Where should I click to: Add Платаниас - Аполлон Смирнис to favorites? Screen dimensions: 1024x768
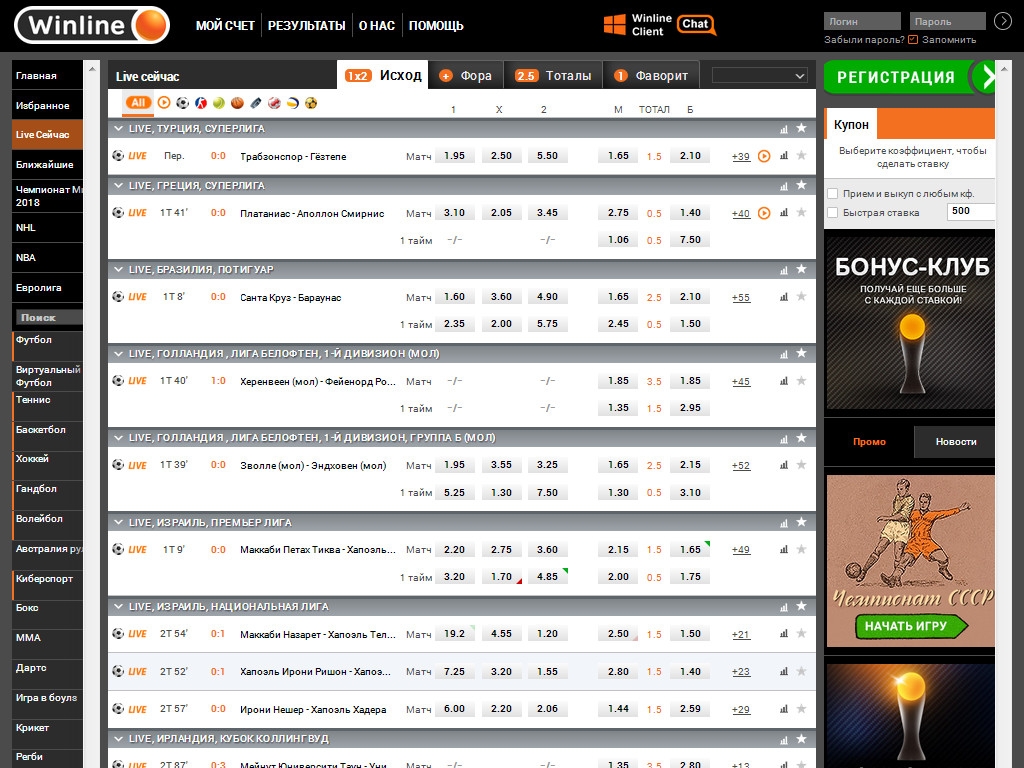click(x=801, y=212)
